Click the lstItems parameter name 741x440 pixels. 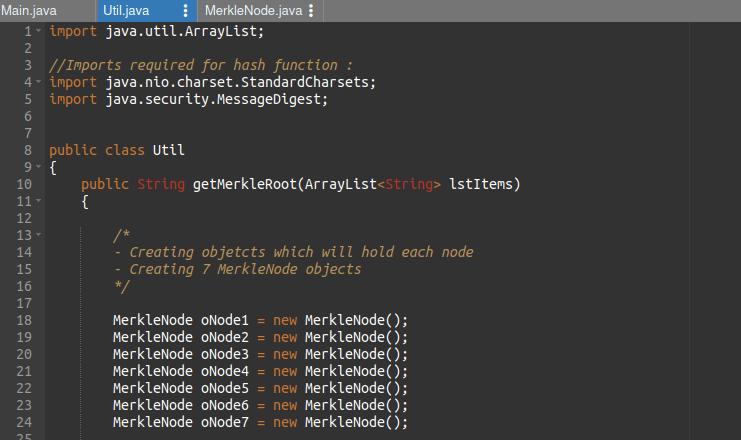click(x=481, y=184)
